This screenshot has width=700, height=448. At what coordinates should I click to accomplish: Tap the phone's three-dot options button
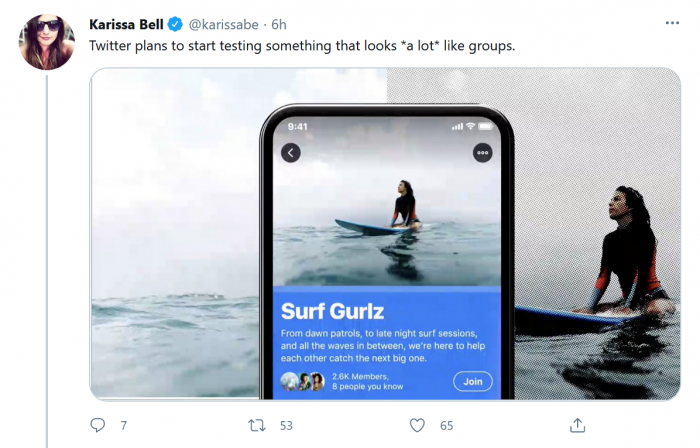(483, 153)
